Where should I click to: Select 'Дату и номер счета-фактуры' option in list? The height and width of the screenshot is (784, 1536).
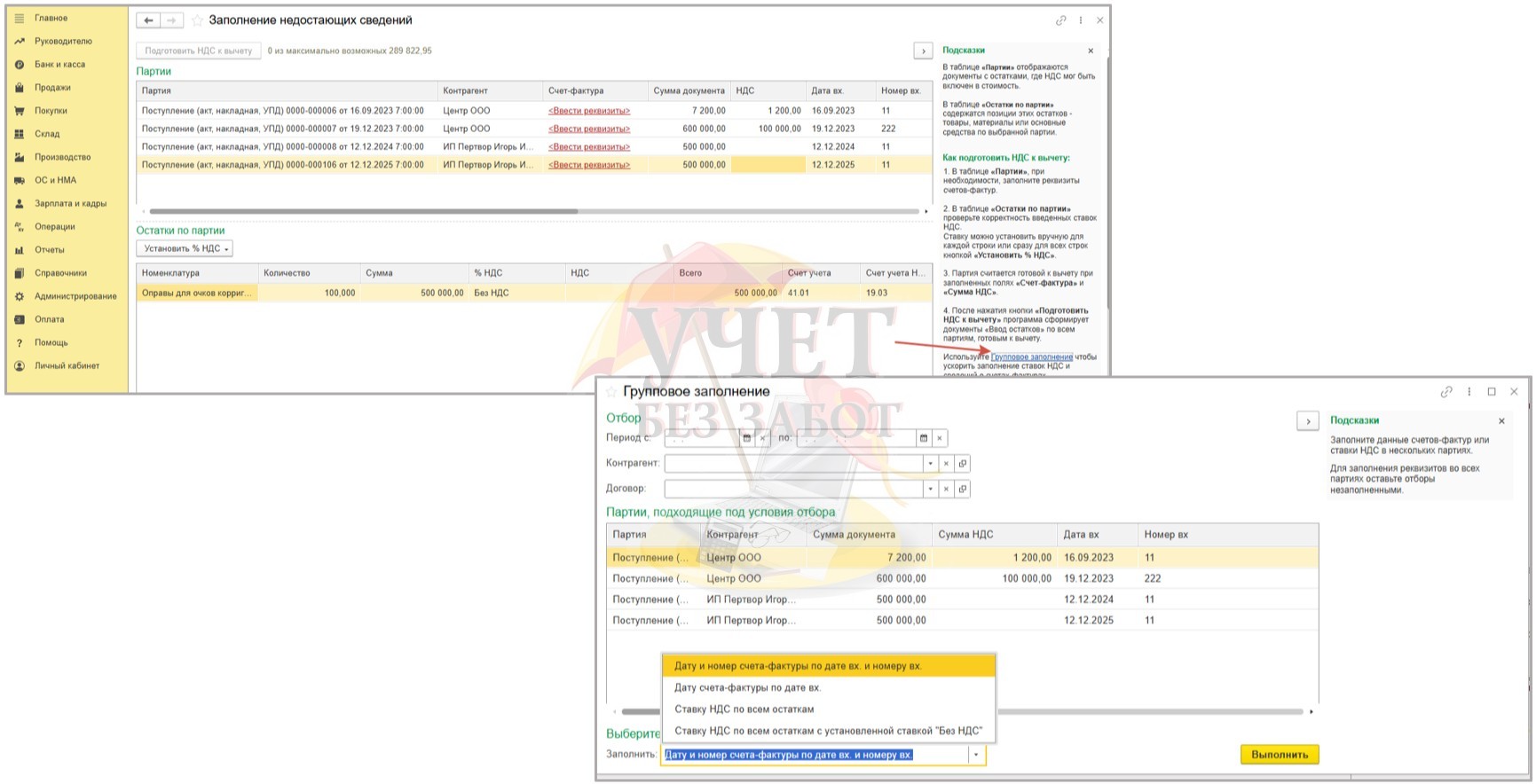829,666
